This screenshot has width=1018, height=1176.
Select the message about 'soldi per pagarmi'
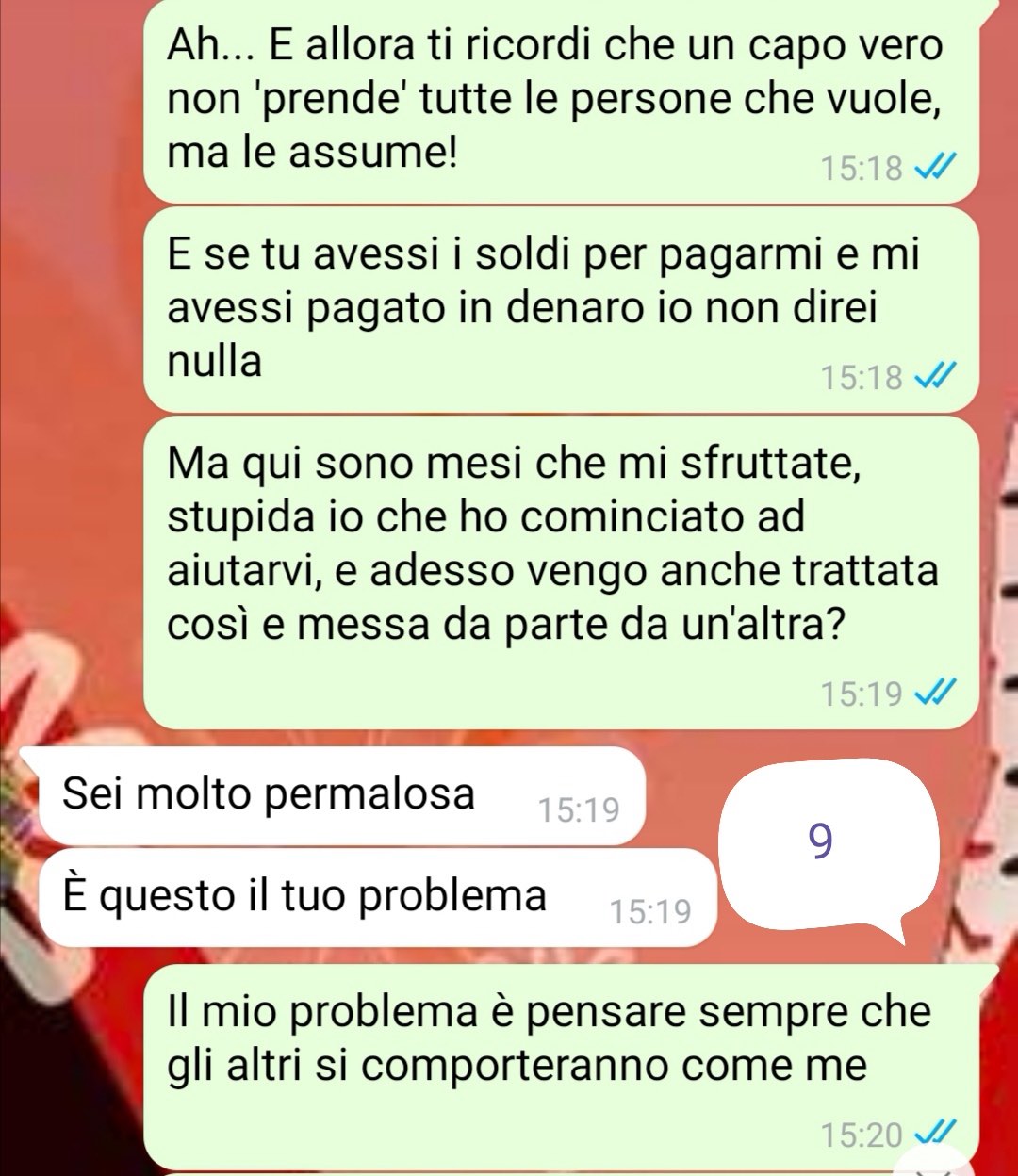click(x=560, y=308)
